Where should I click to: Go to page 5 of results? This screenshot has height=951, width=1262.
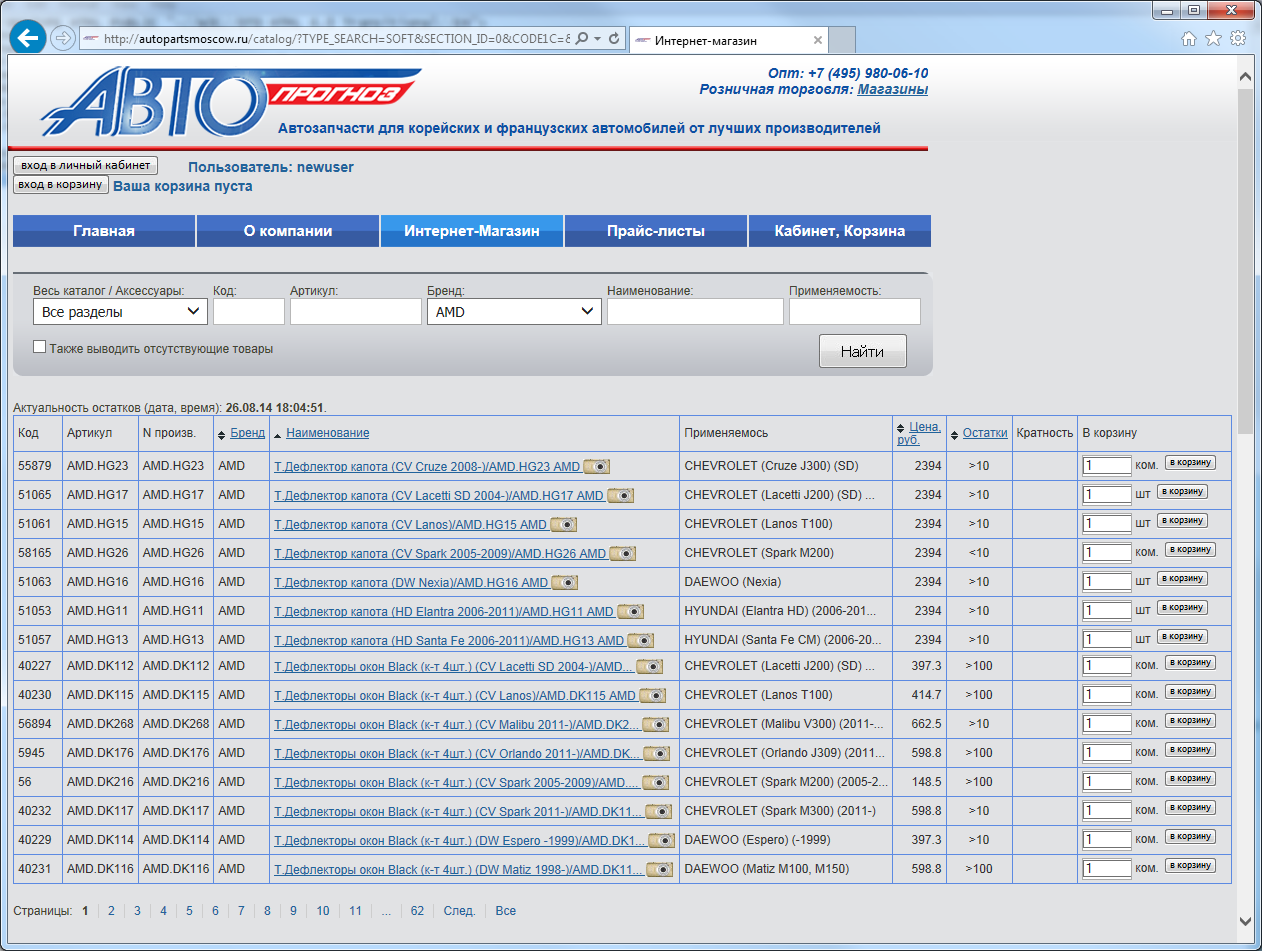click(x=189, y=911)
